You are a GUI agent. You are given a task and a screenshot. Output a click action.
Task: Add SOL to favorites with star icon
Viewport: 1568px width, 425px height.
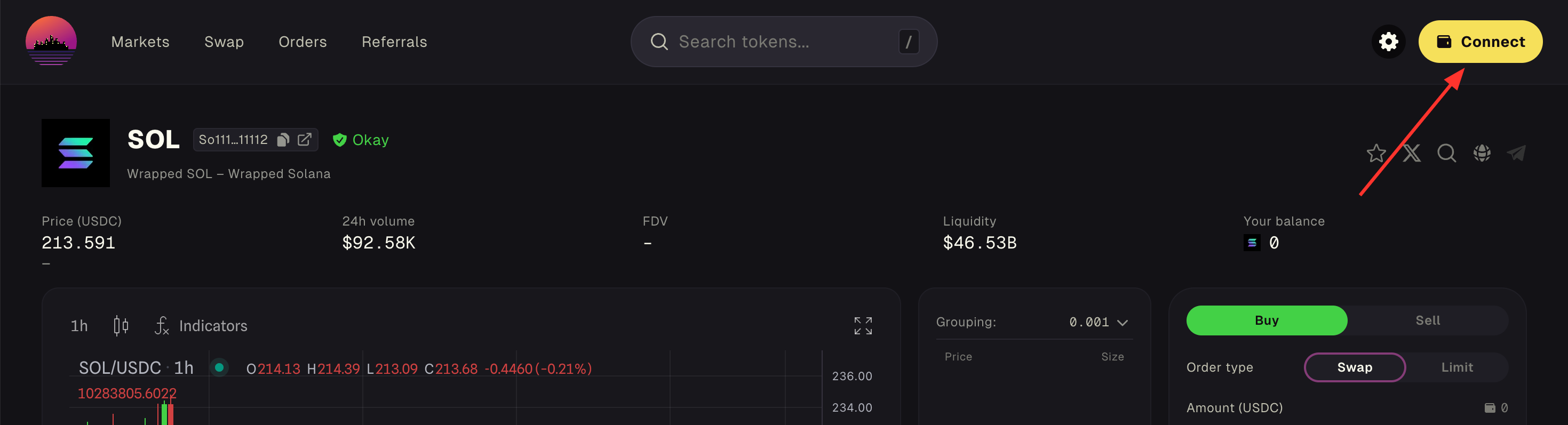(1376, 153)
